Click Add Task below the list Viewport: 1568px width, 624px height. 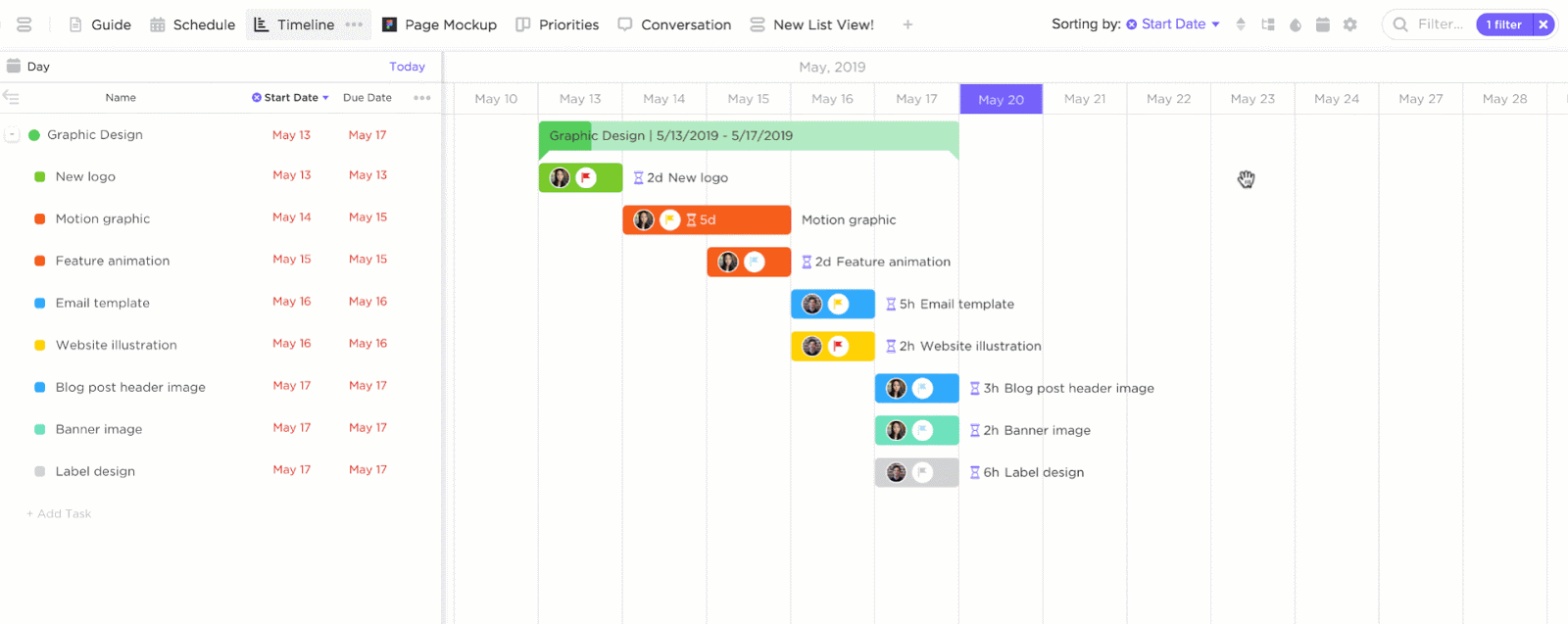pyautogui.click(x=60, y=513)
